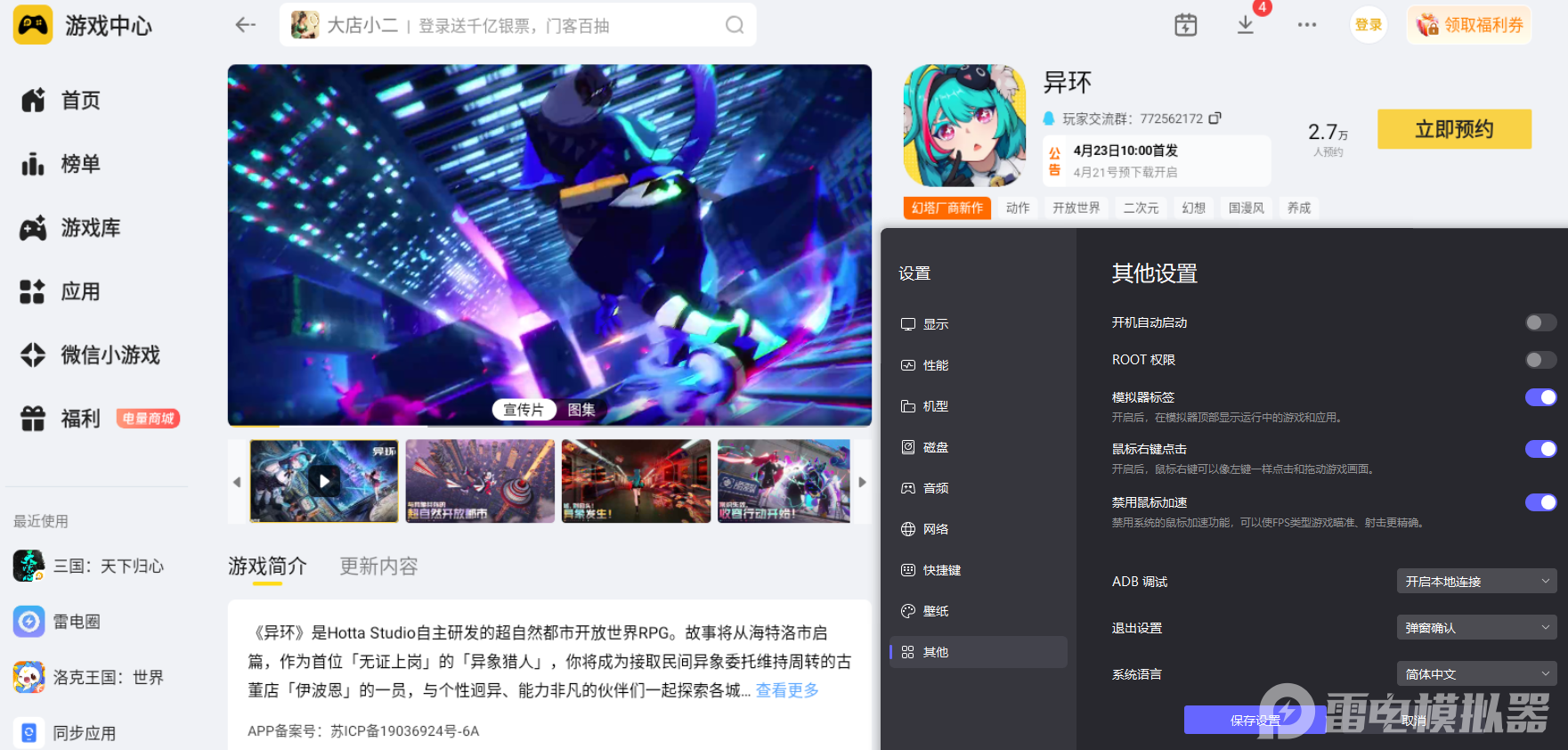Click 取消 button in settings
Viewport: 1568px width, 750px height.
tap(1413, 720)
